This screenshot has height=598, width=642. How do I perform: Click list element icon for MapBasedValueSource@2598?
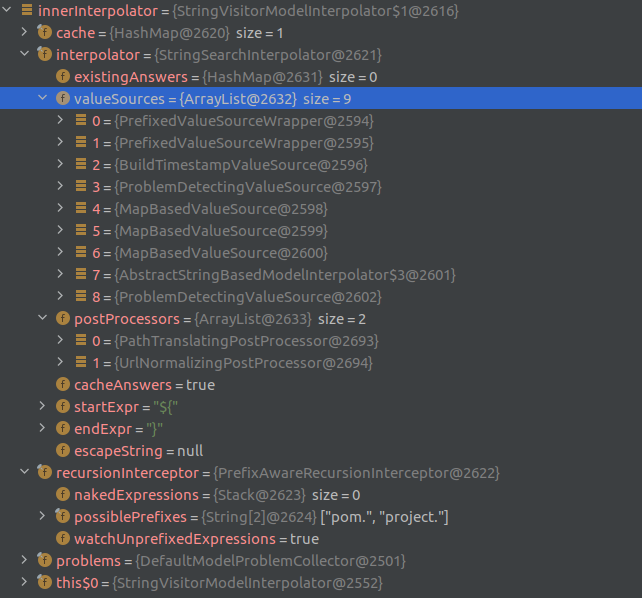tap(81, 208)
